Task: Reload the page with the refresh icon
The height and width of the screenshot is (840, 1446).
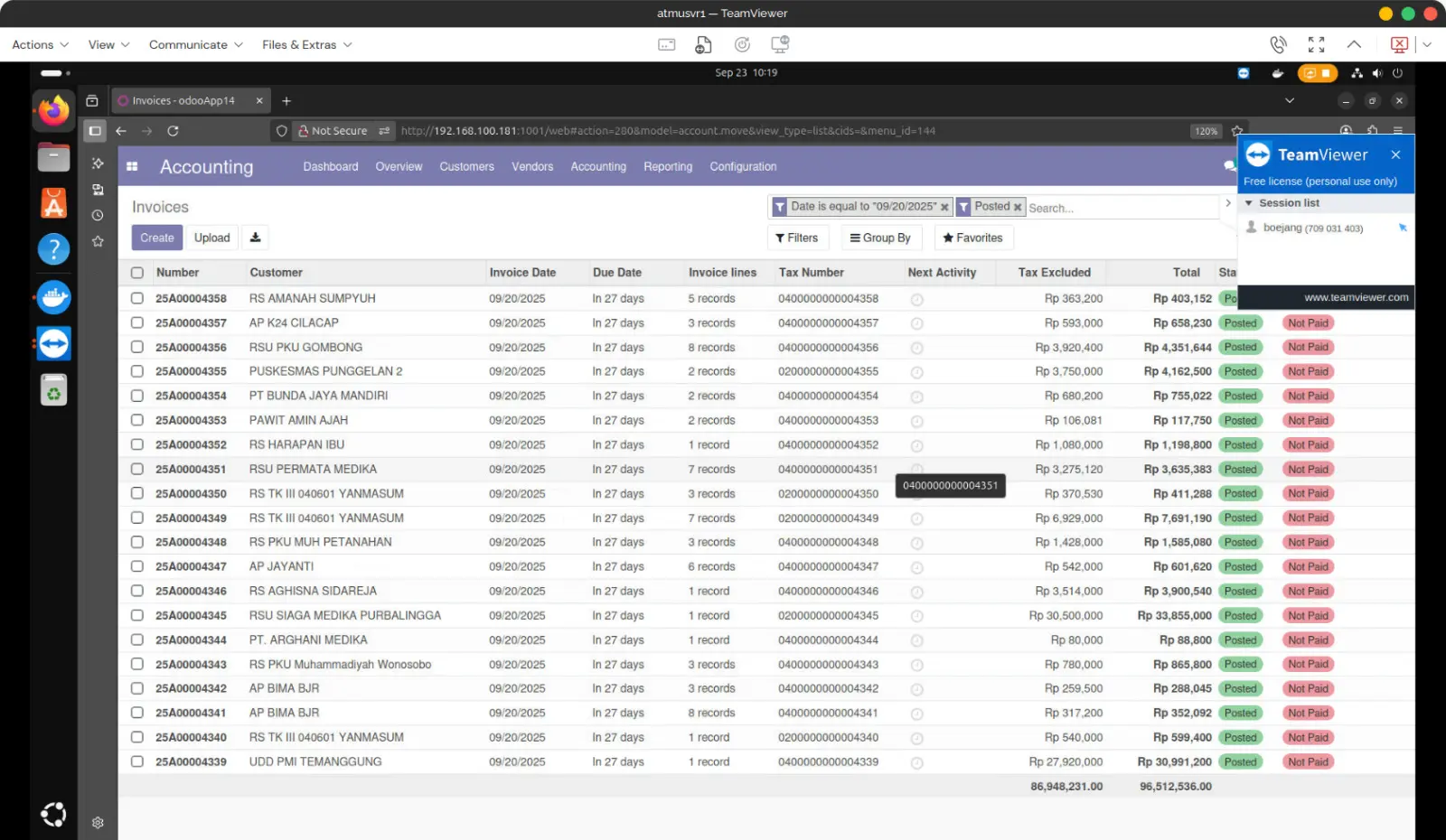Action: [173, 131]
